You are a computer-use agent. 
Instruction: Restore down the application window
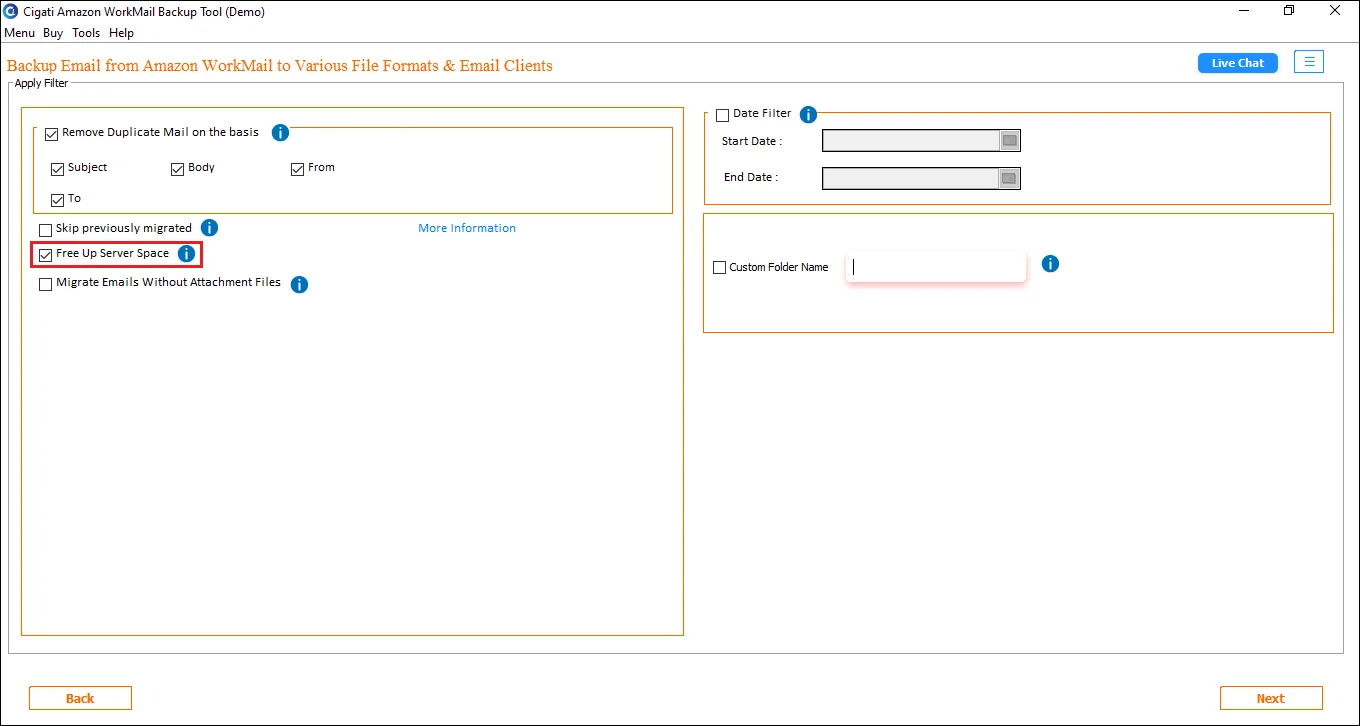point(1289,11)
